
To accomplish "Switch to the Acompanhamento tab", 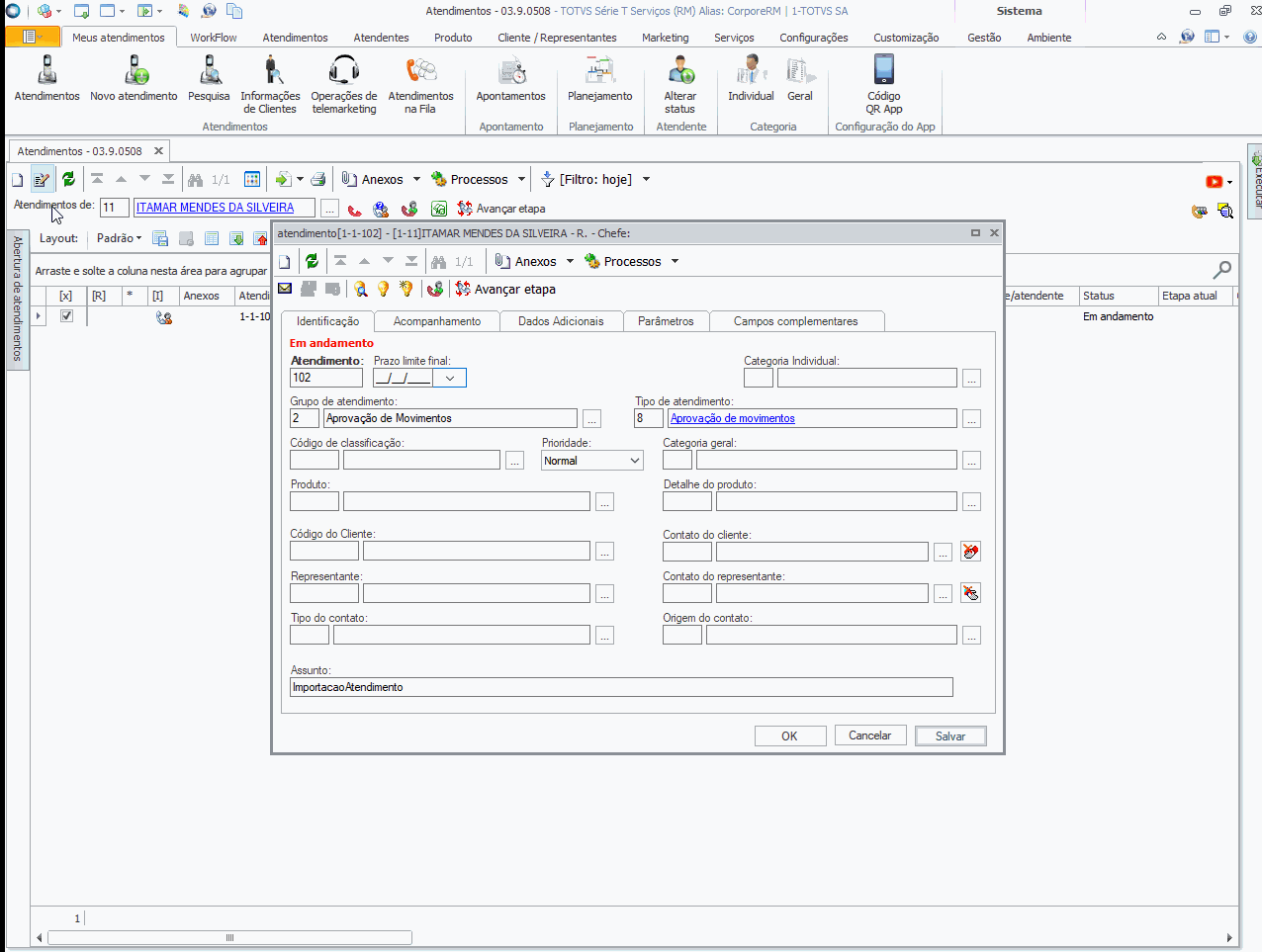I will click(x=437, y=321).
